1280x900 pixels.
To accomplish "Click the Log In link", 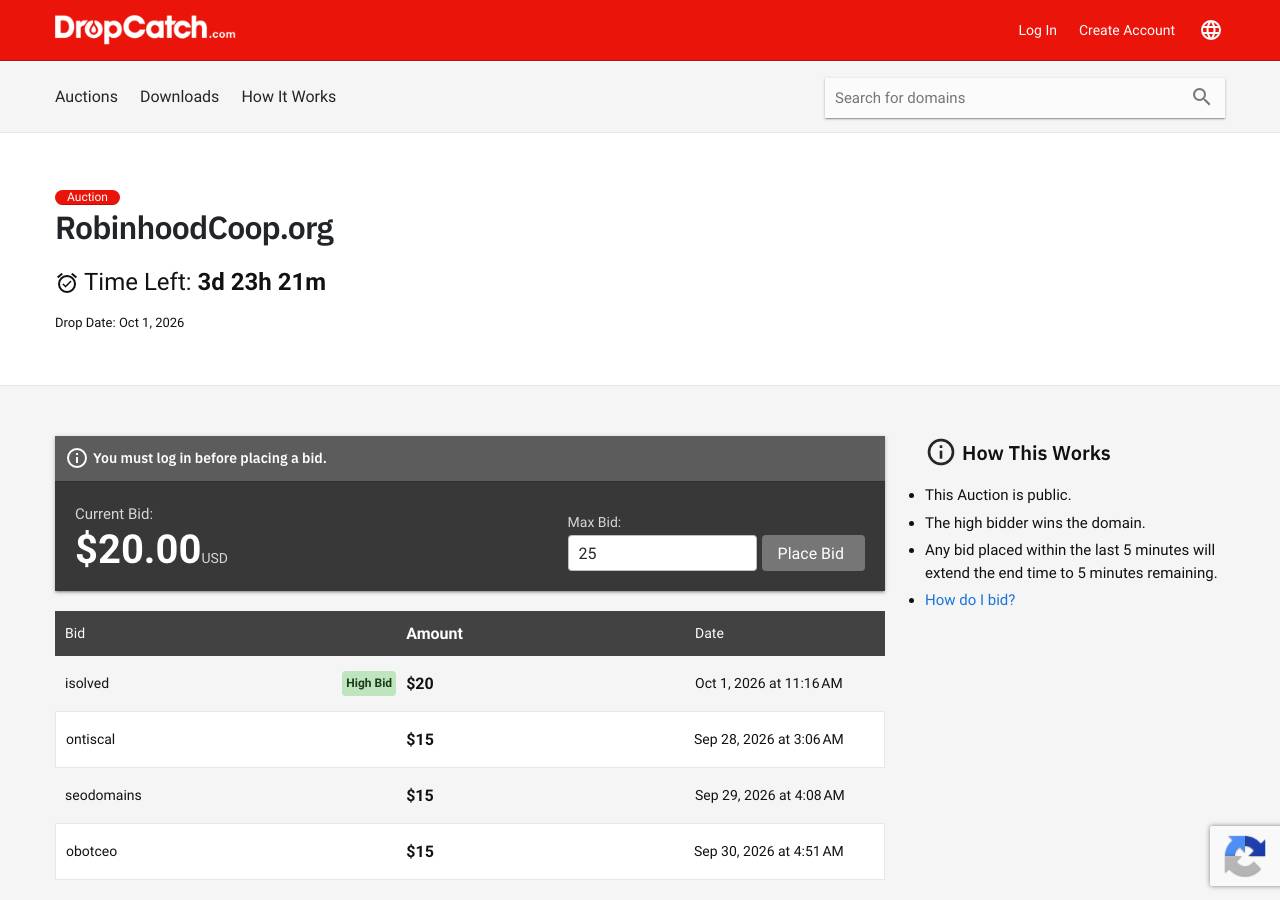I will pos(1037,30).
